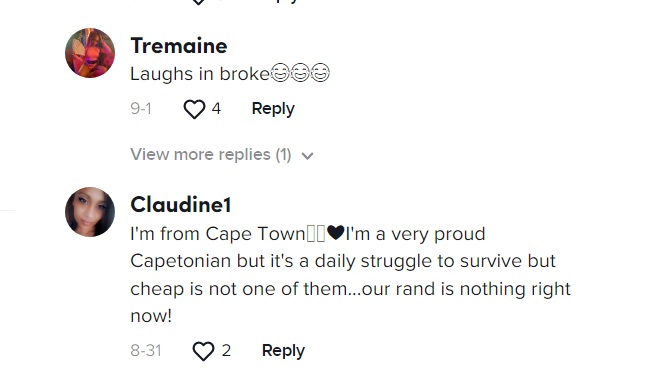The image size is (664, 380).
Task: Reply to Tremaine's comment
Action: click(x=273, y=109)
